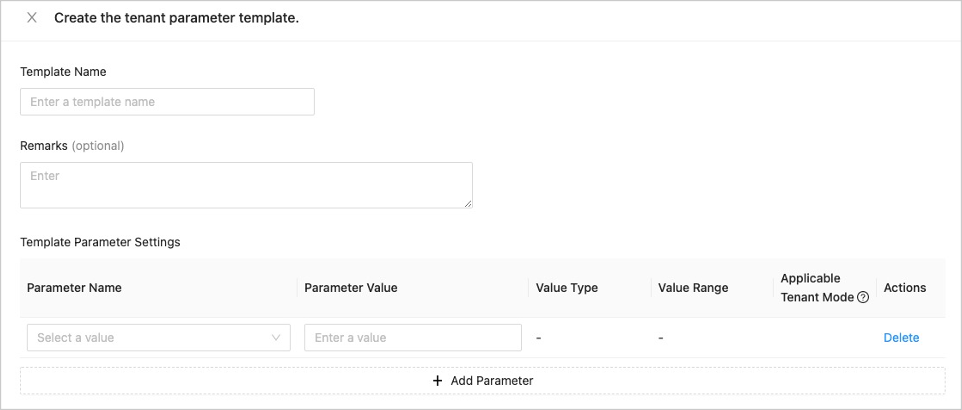Open the 'Select a value' parameter combo box
The image size is (962, 410).
point(150,338)
